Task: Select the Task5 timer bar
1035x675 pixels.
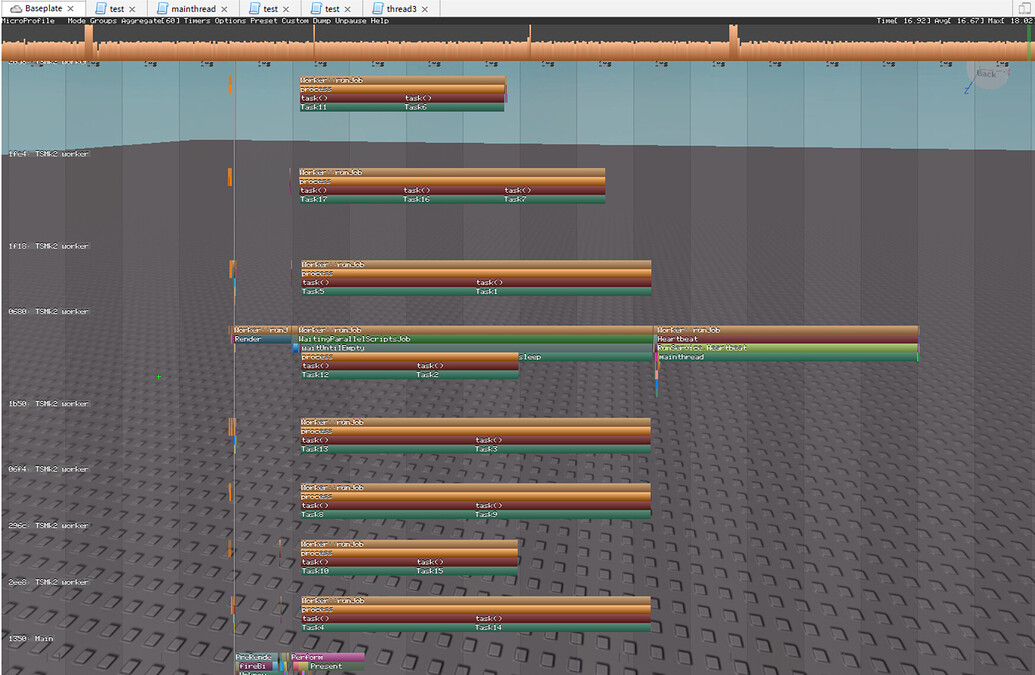Action: (388, 291)
